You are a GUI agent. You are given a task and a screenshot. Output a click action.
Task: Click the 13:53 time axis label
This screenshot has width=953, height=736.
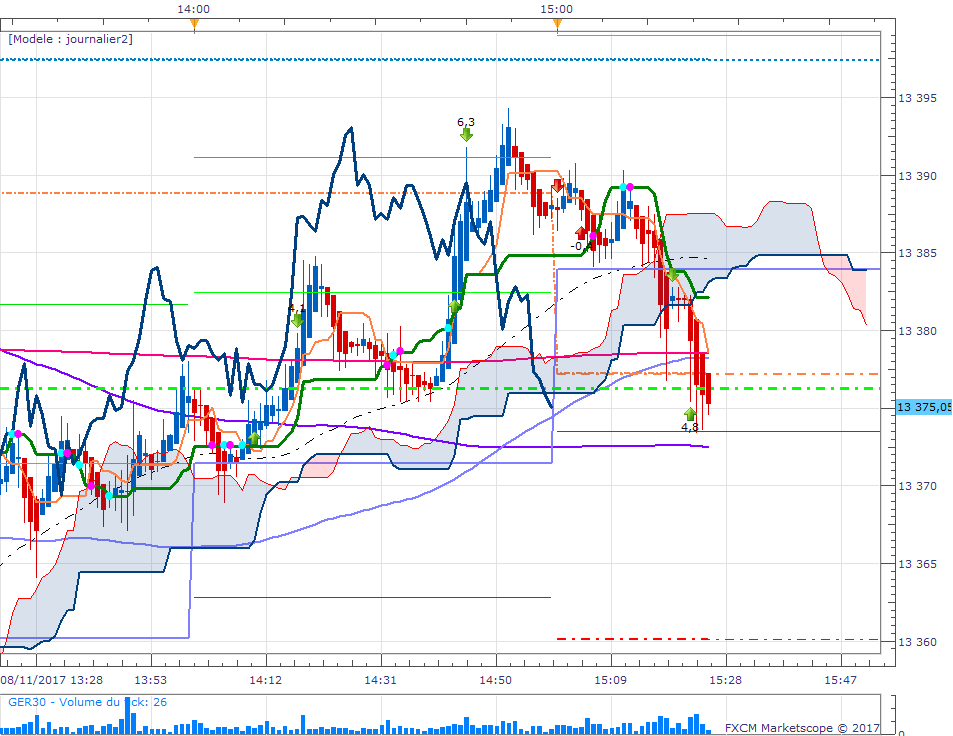click(150, 680)
